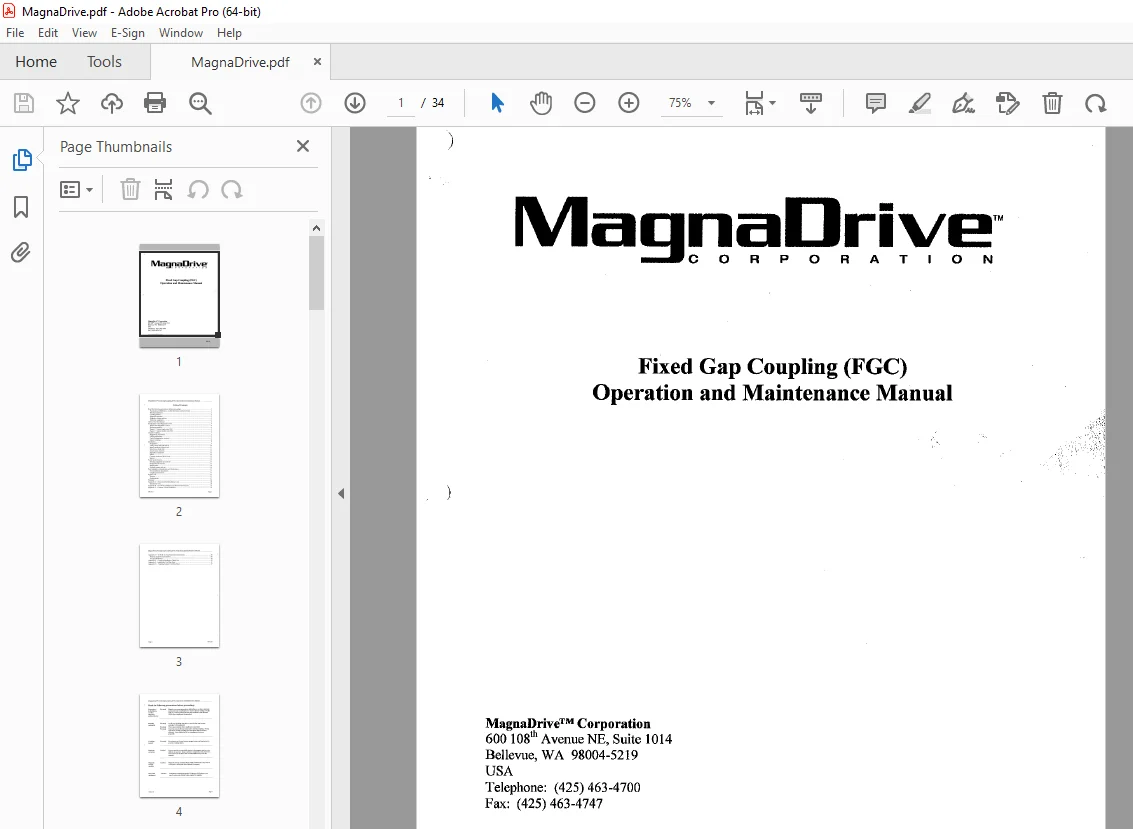1133x829 pixels.
Task: Delete page using toolbar trash icon
Action: coord(1052,103)
